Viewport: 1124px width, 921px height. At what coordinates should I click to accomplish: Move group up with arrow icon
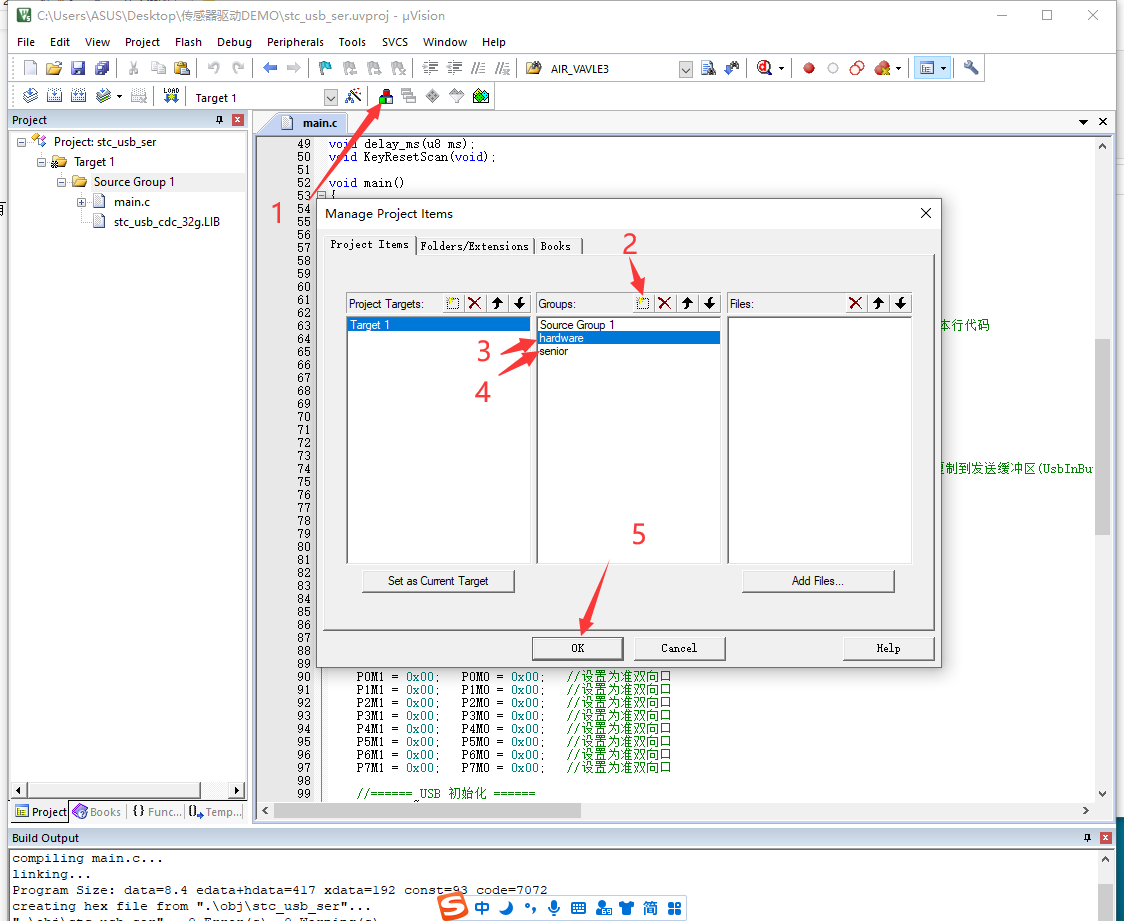click(x=687, y=303)
